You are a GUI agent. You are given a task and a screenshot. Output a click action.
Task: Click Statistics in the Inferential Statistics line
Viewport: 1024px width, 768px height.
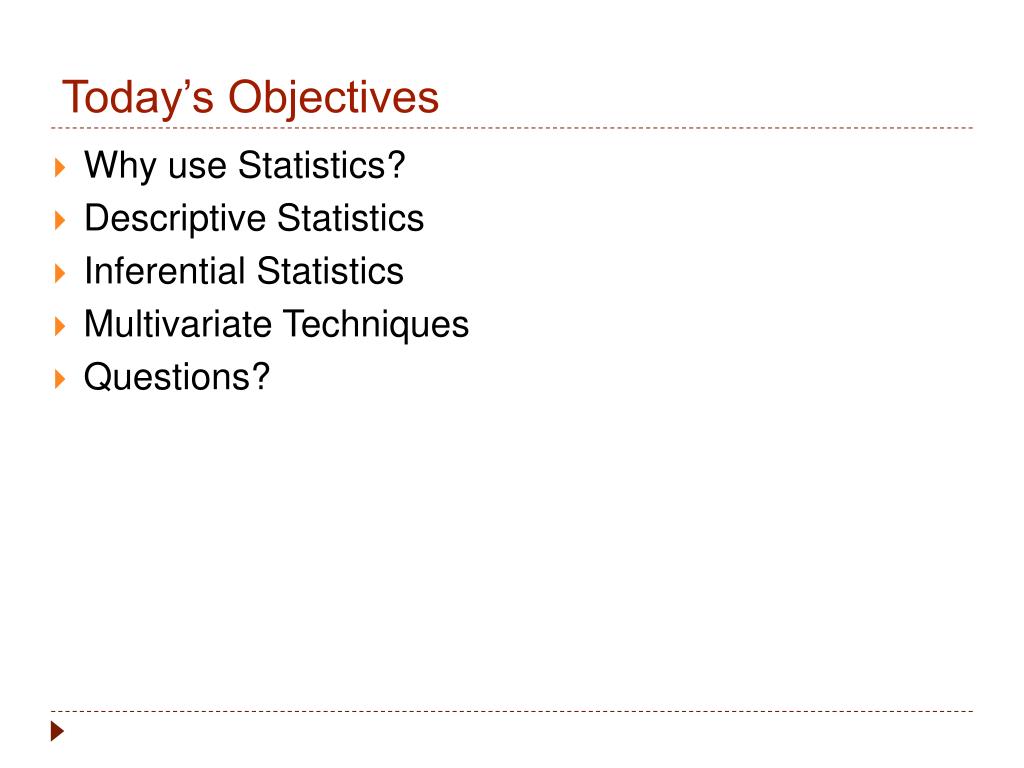(330, 271)
